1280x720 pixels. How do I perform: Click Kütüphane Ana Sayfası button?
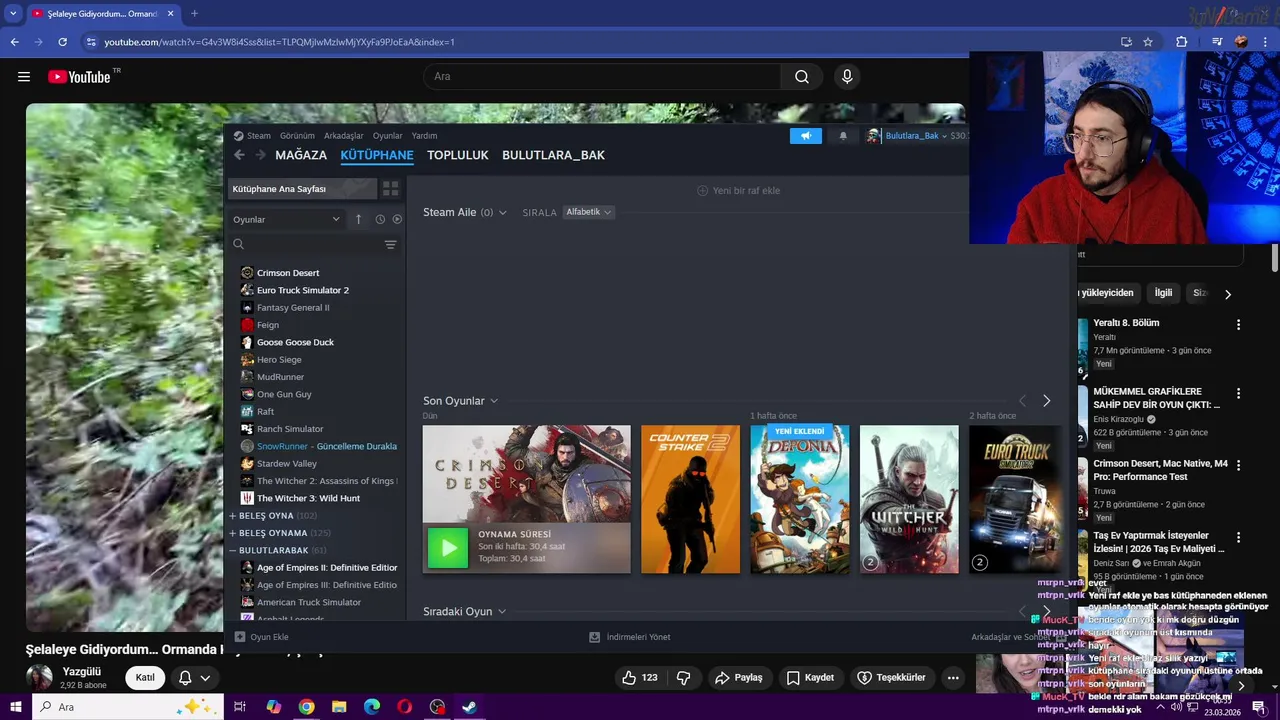(303, 189)
